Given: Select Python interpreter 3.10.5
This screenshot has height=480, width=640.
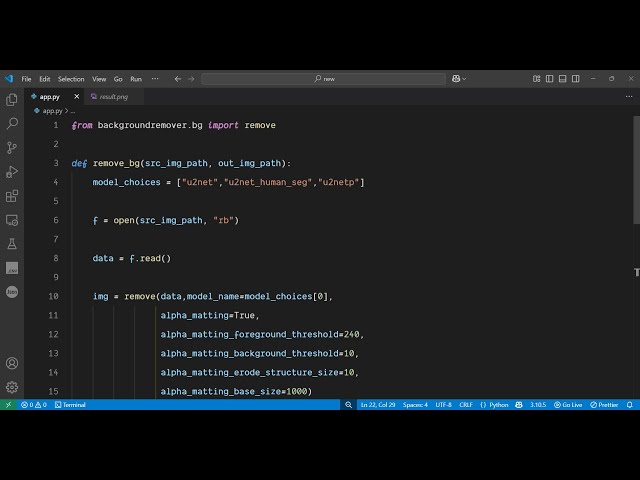Looking at the screenshot, I should pos(538,404).
